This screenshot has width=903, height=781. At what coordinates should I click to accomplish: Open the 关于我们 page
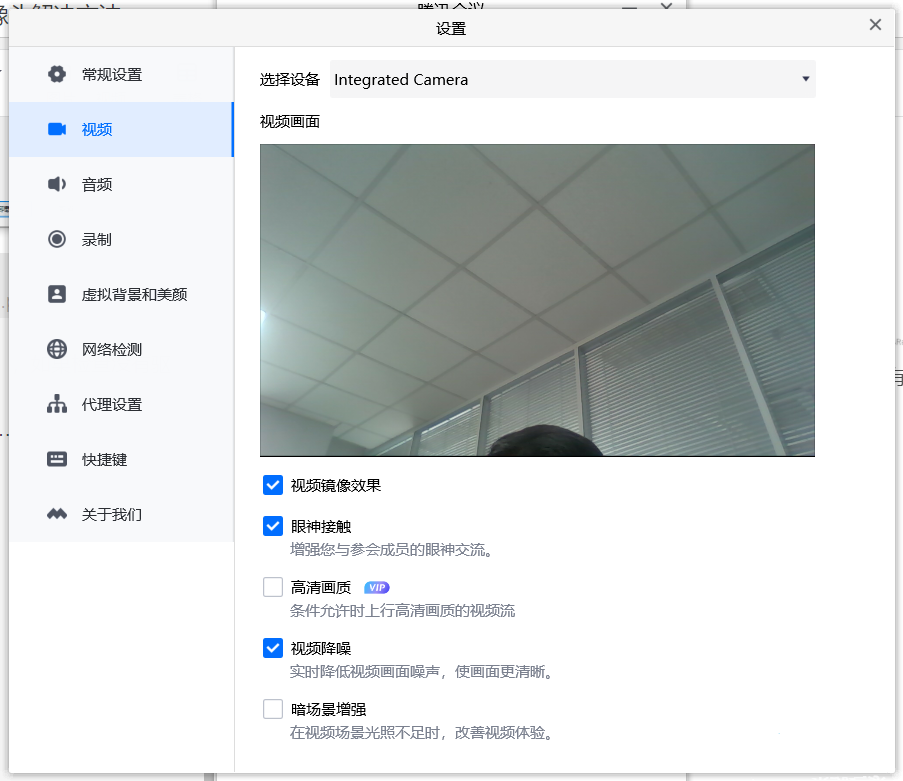(x=122, y=514)
